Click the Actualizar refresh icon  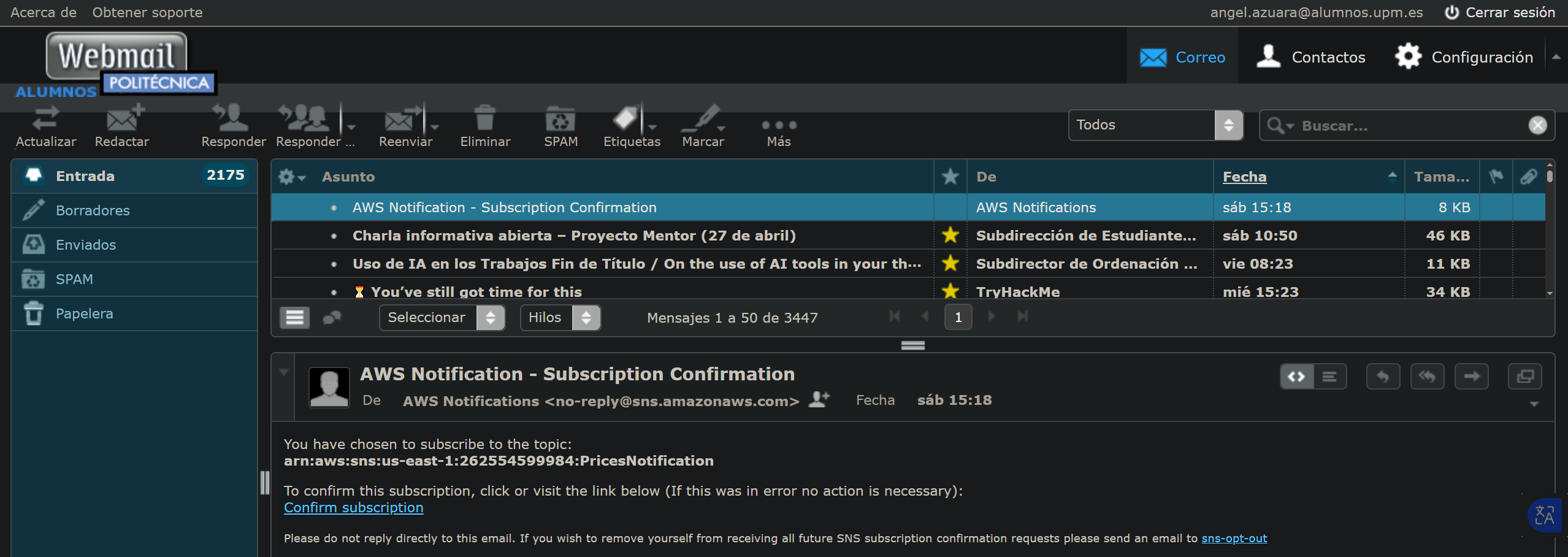point(46,118)
